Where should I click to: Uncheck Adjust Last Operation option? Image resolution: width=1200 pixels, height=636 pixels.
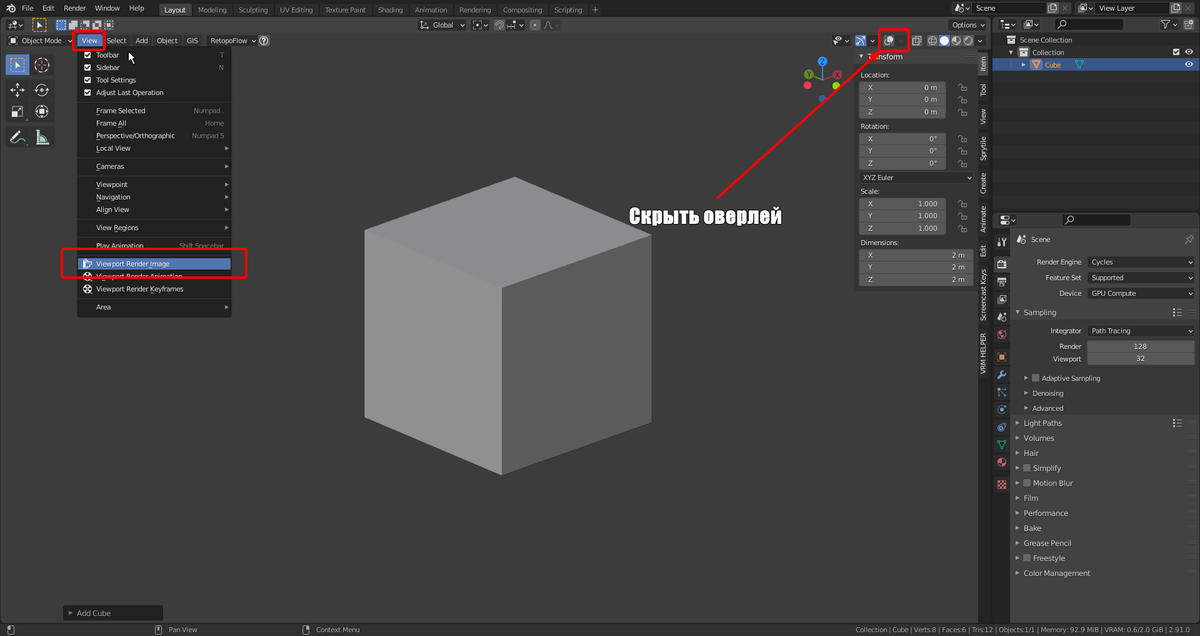tap(88, 92)
